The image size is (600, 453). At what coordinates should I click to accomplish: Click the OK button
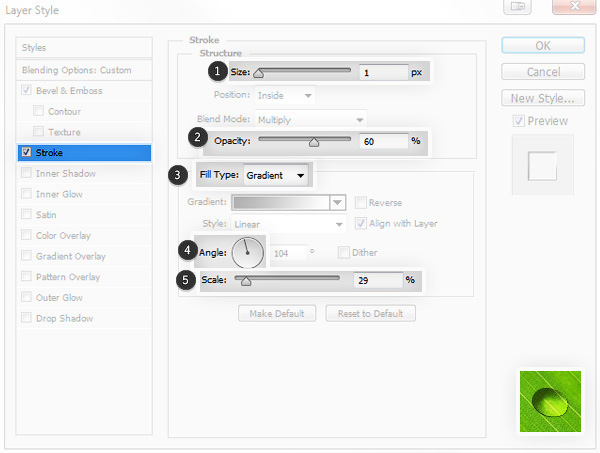(x=543, y=46)
